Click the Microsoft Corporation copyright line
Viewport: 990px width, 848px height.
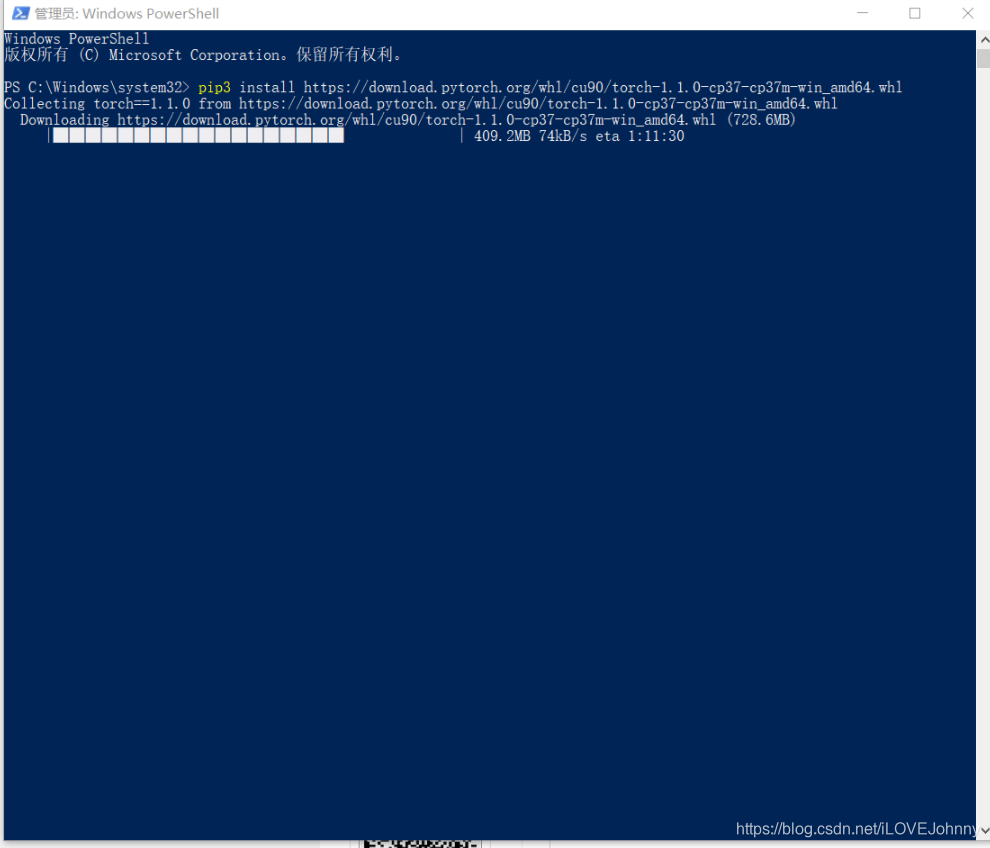[203, 55]
